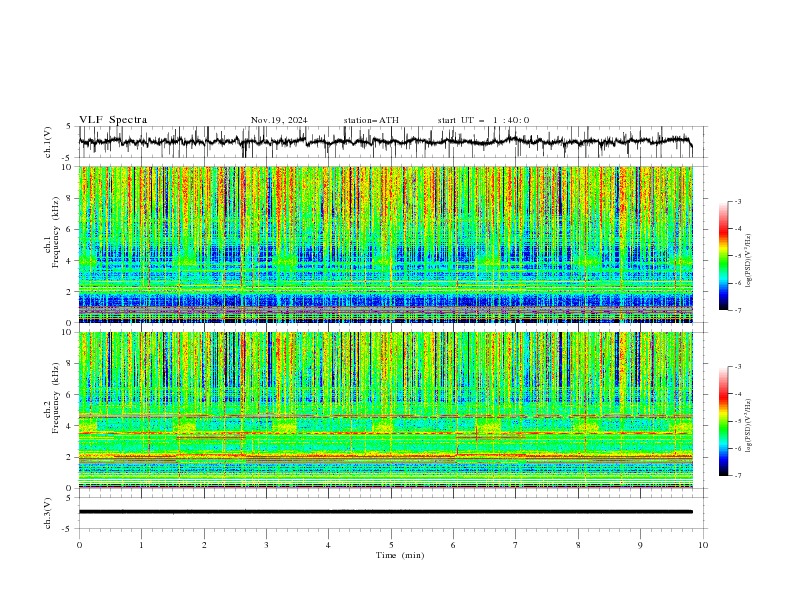Click the log(PSD) label beside ch.2 colorbar
This screenshot has width=792, height=612.
(749, 425)
